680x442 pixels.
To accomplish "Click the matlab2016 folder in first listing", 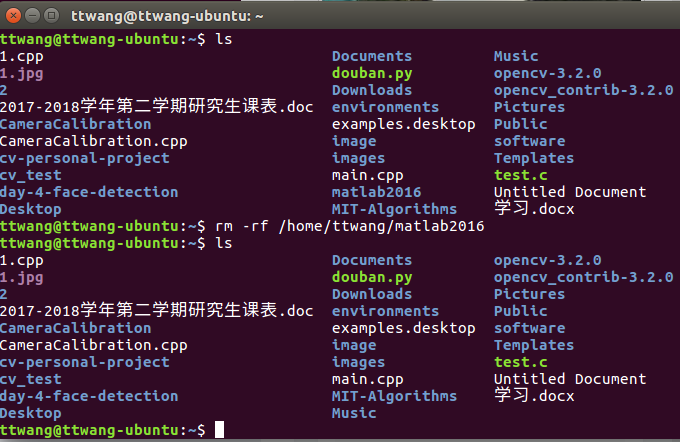I will 376,192.
